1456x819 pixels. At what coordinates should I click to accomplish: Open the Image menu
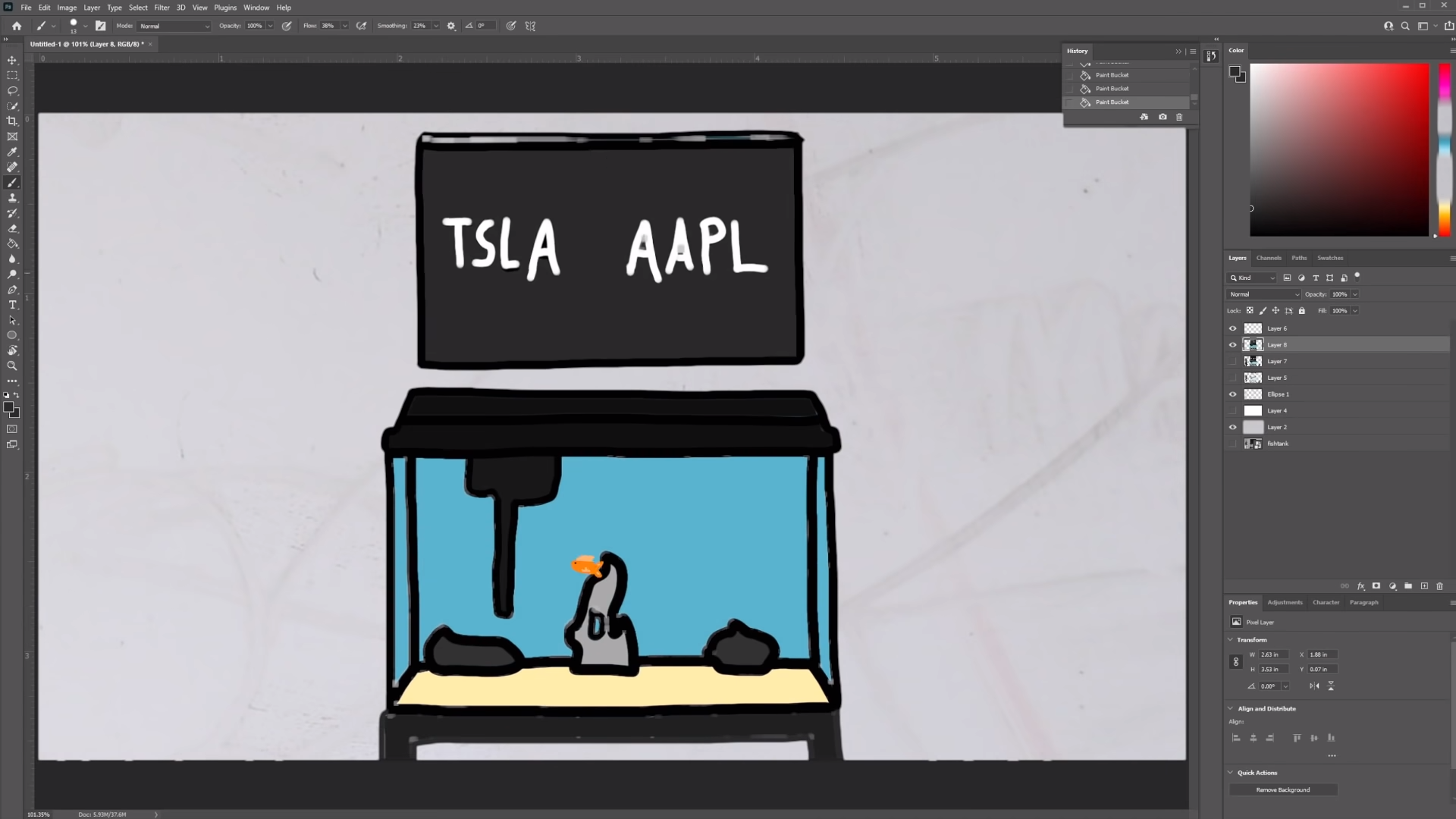point(67,8)
